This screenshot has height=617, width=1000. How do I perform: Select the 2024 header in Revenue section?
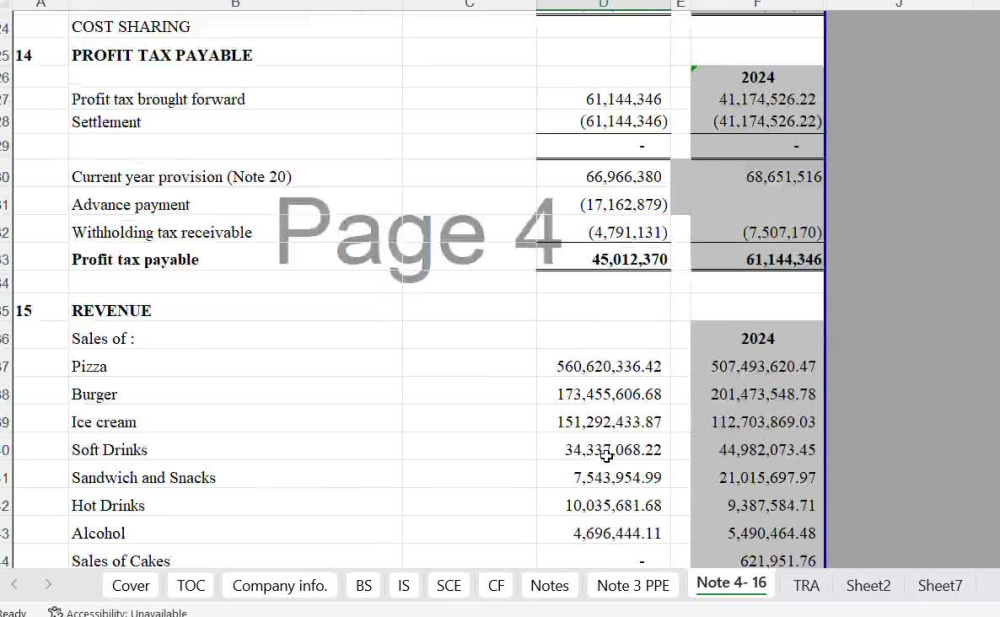pos(758,339)
